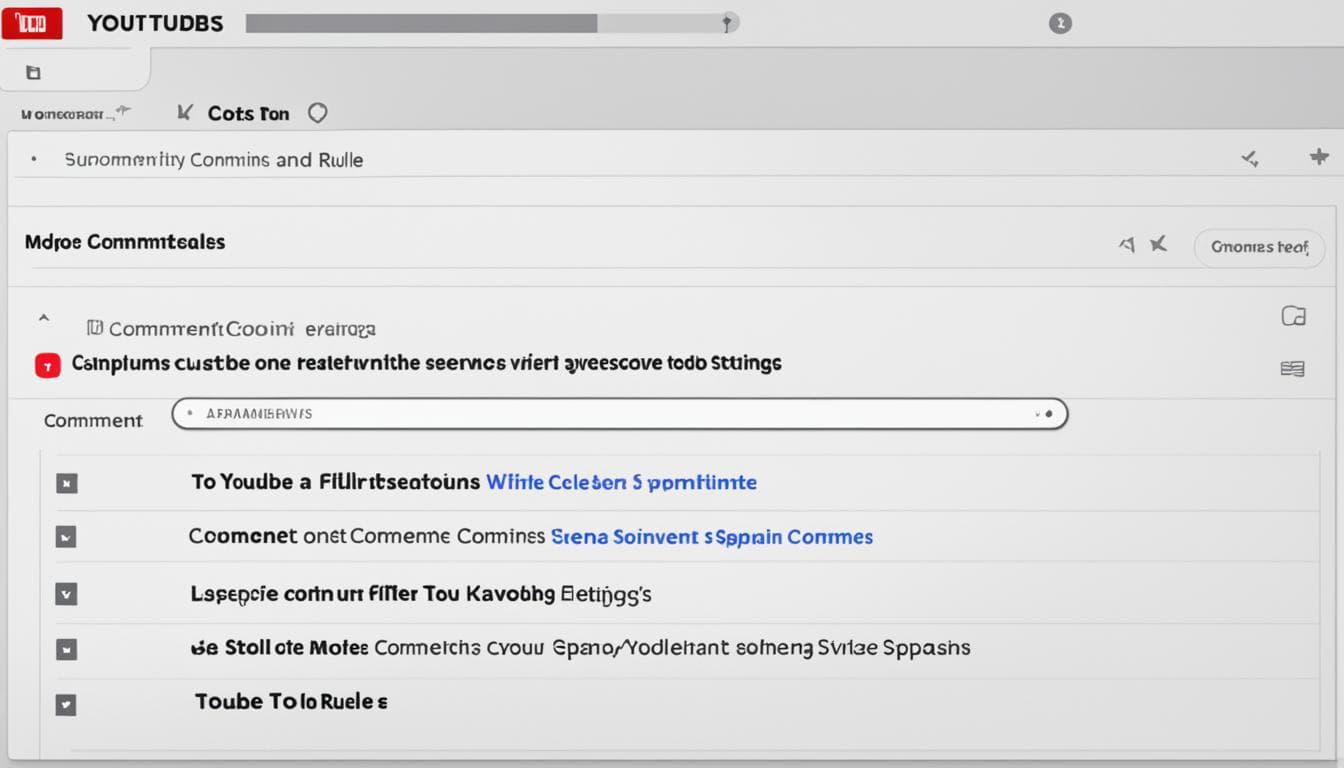Screen dimensions: 1344x768
Task: Toggle checkbox beside 'To Youdbe a' row
Action: (x=66, y=483)
